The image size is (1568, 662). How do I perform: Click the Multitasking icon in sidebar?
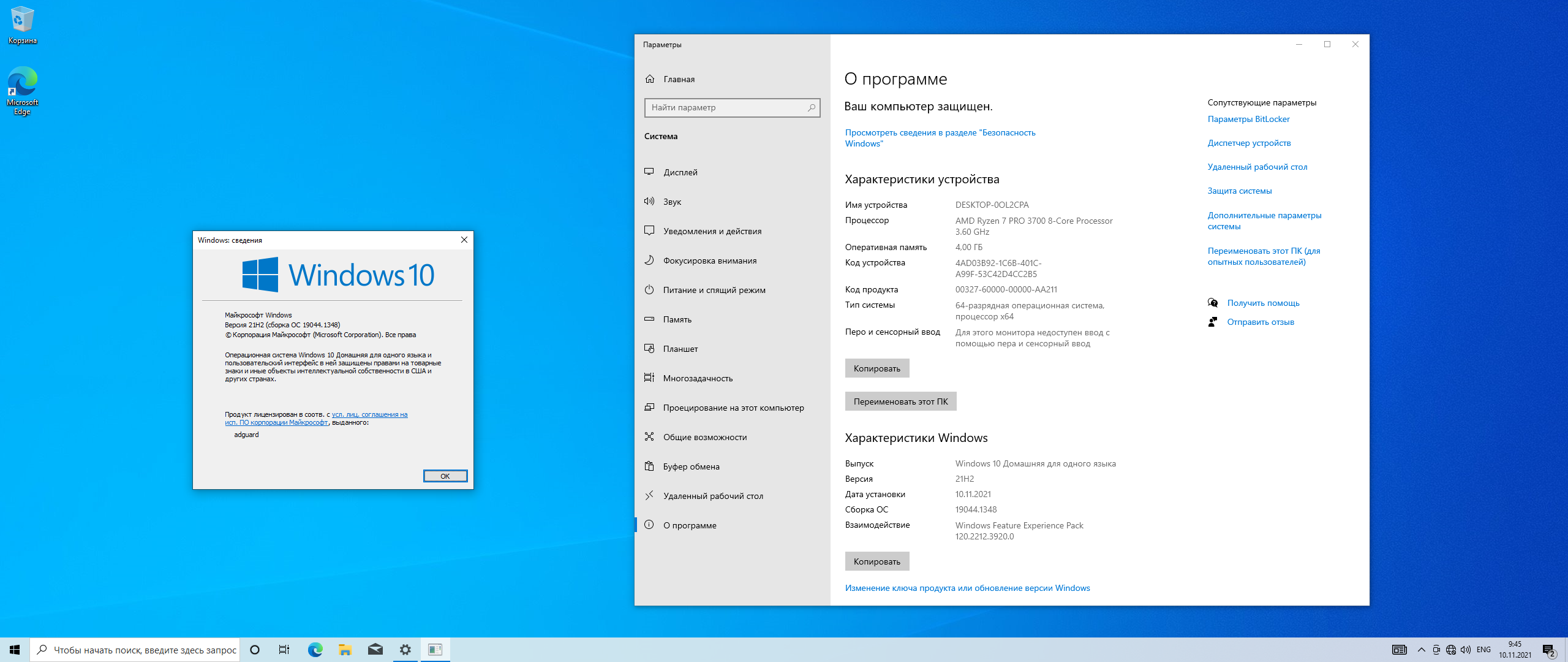649,378
